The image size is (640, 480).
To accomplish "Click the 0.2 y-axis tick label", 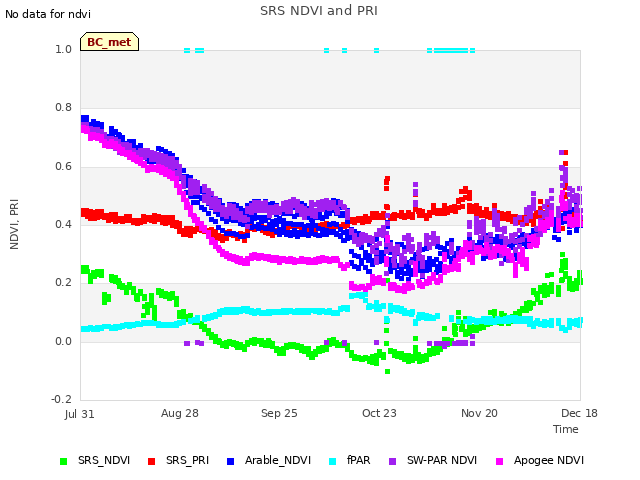I will (x=63, y=283).
